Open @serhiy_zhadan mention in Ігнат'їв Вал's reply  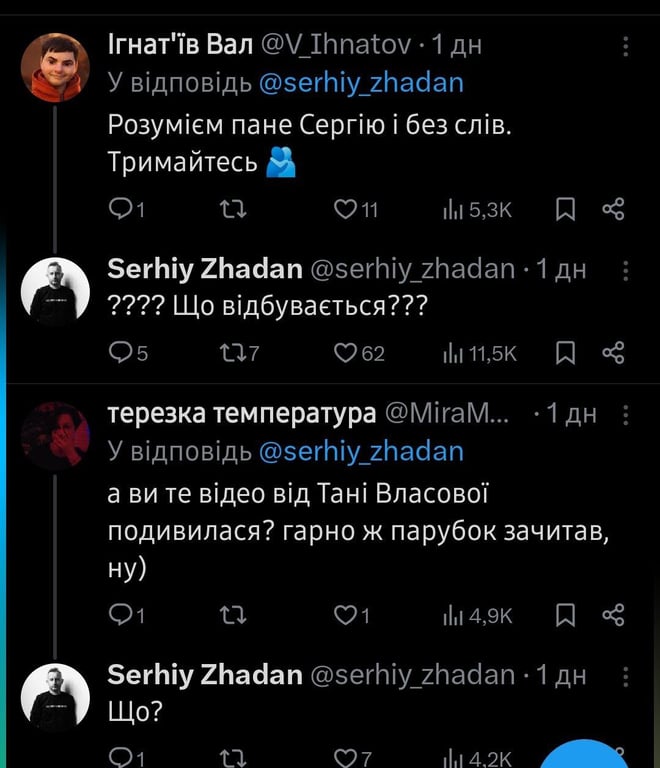click(x=361, y=82)
